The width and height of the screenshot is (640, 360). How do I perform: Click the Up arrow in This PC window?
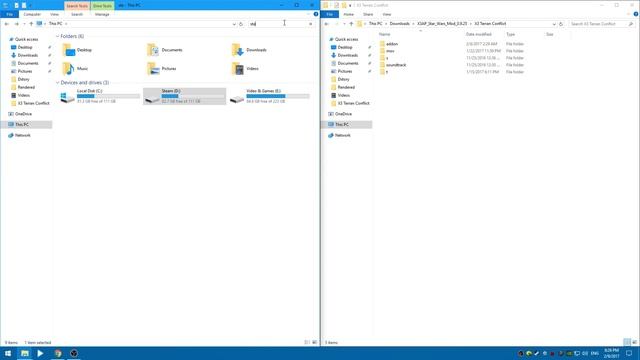pyautogui.click(x=31, y=24)
